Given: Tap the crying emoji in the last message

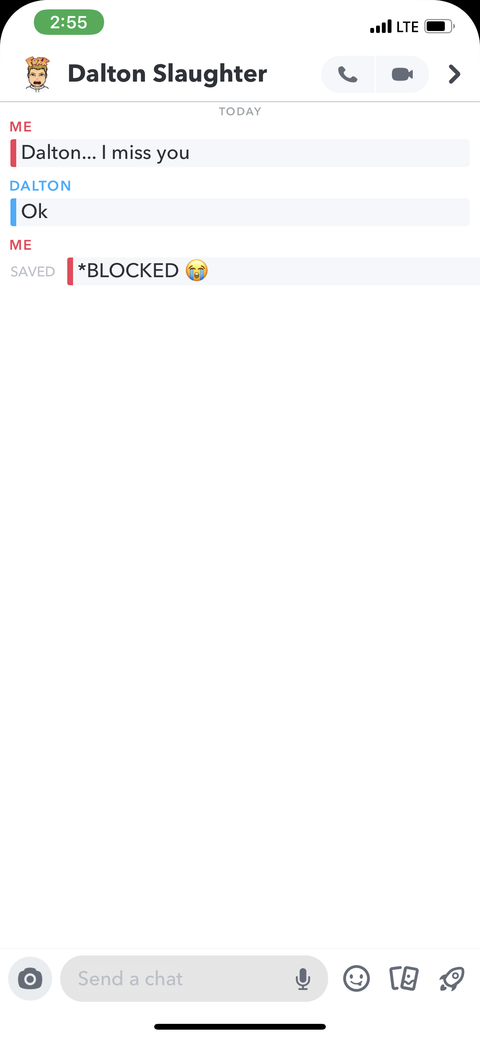Looking at the screenshot, I should 196,270.
